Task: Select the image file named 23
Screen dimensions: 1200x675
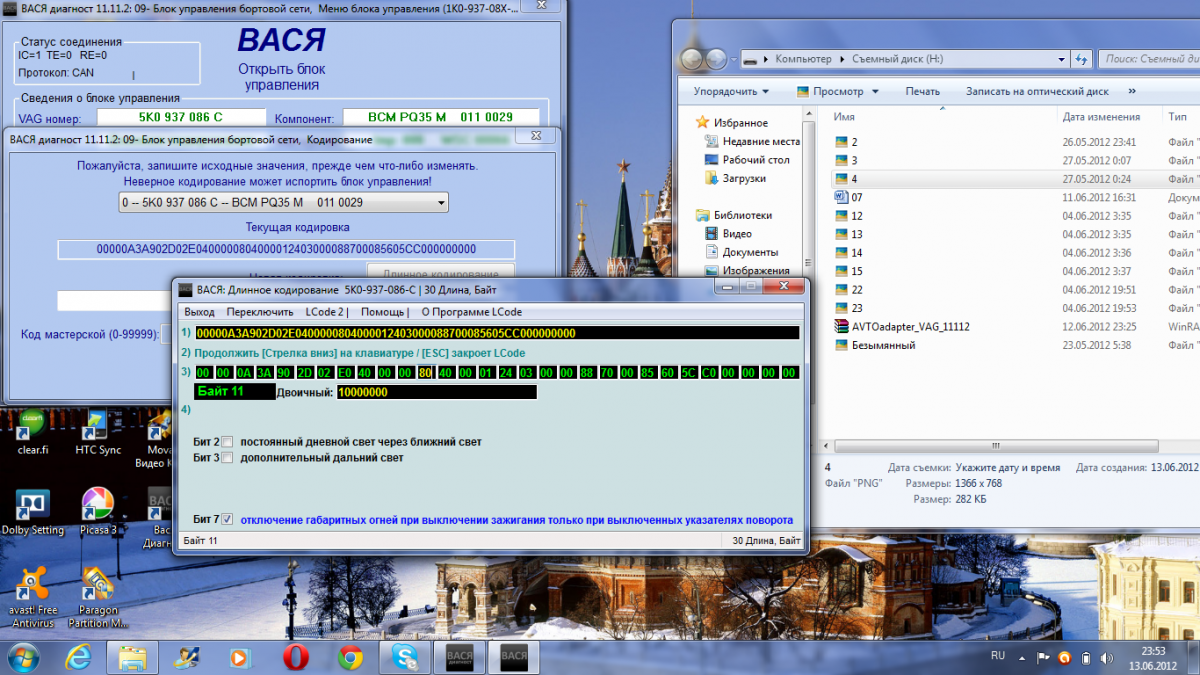Action: [x=849, y=308]
